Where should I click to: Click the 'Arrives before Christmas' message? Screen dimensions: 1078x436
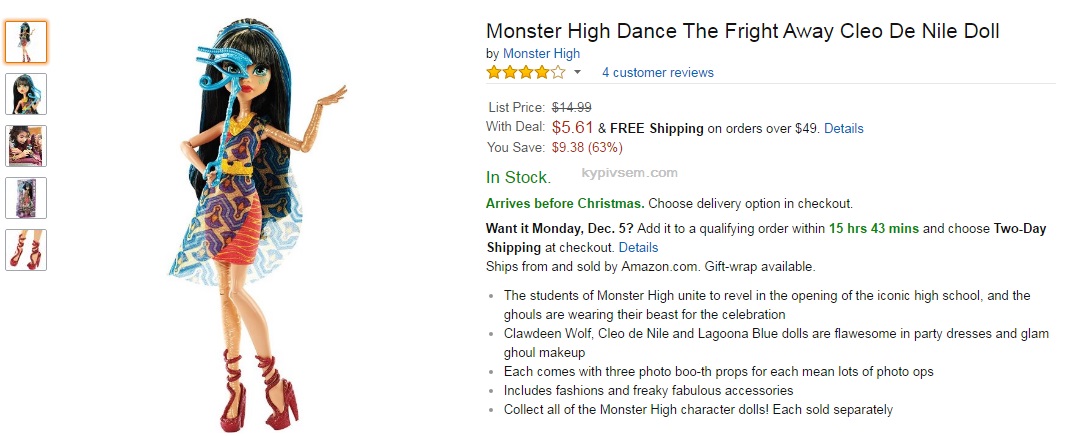pos(565,203)
